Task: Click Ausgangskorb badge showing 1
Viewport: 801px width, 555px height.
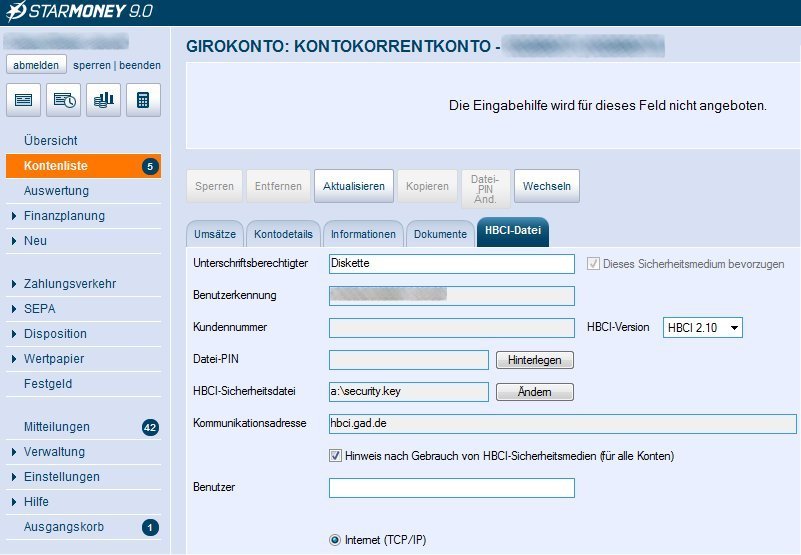Action: (x=150, y=527)
